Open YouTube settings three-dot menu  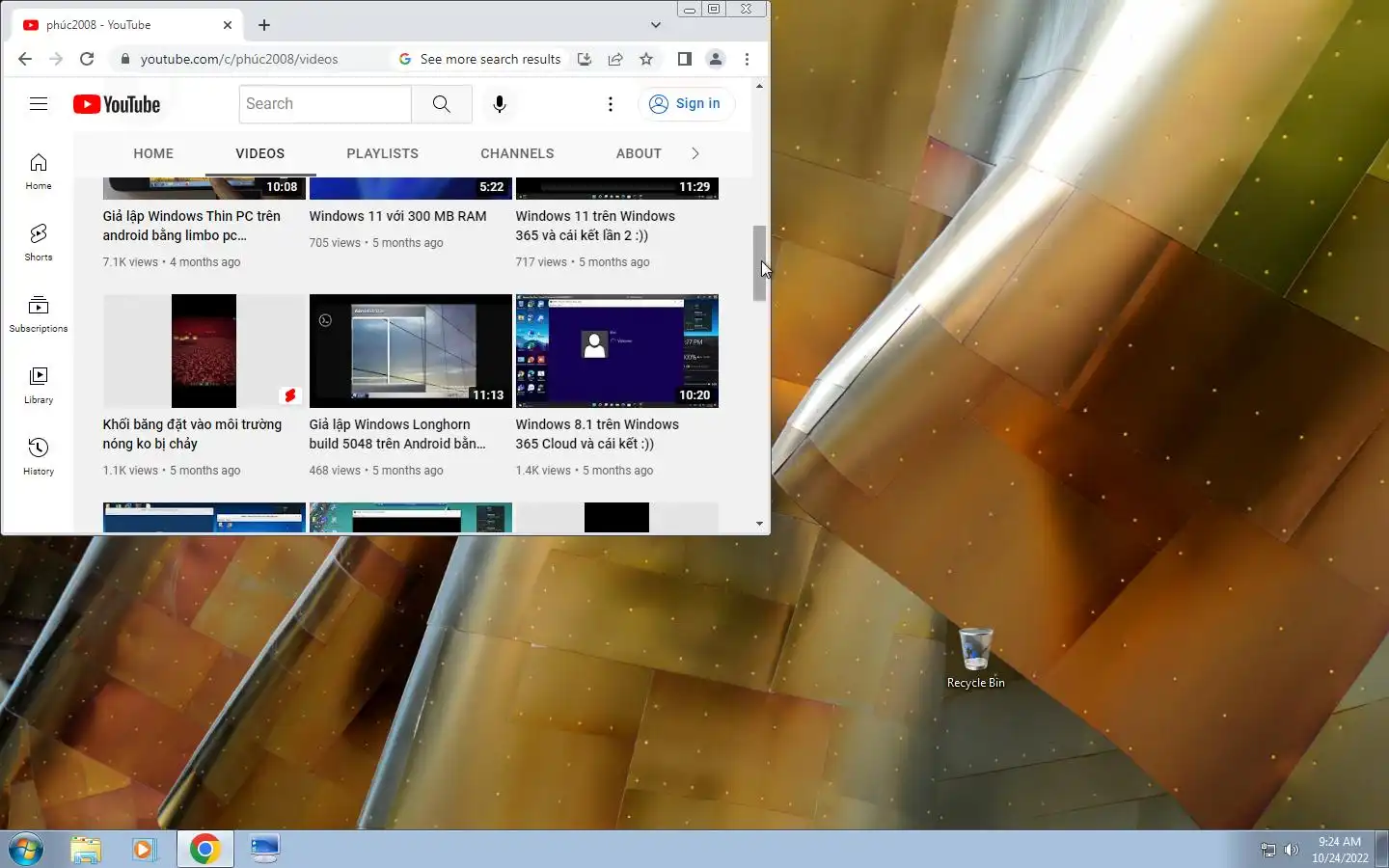611,104
